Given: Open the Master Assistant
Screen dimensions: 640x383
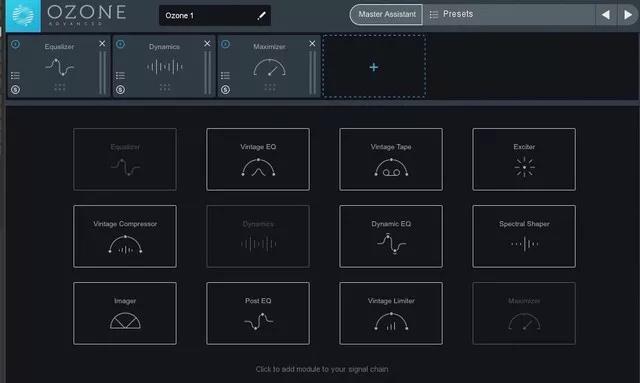Looking at the screenshot, I should pyautogui.click(x=386, y=14).
